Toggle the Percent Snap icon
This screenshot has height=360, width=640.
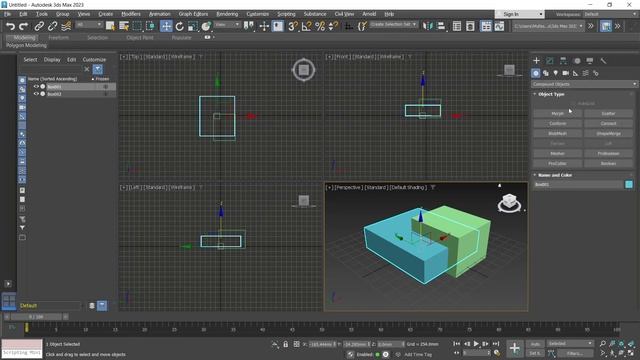point(320,27)
